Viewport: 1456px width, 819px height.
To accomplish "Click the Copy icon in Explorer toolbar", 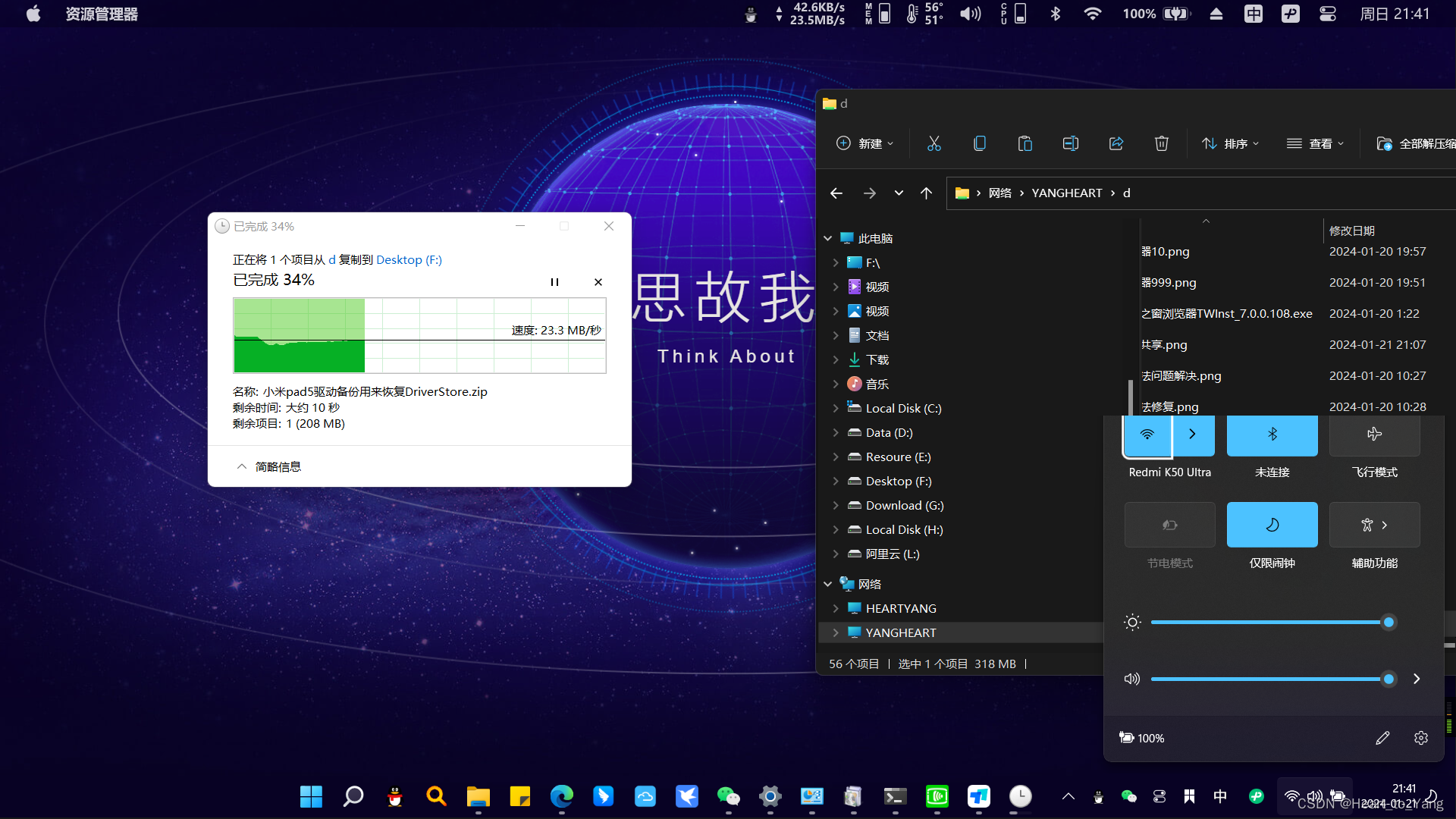I will [979, 143].
